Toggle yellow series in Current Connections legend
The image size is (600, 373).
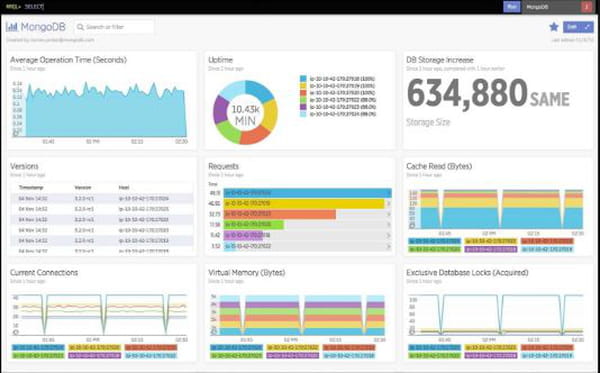tap(95, 348)
